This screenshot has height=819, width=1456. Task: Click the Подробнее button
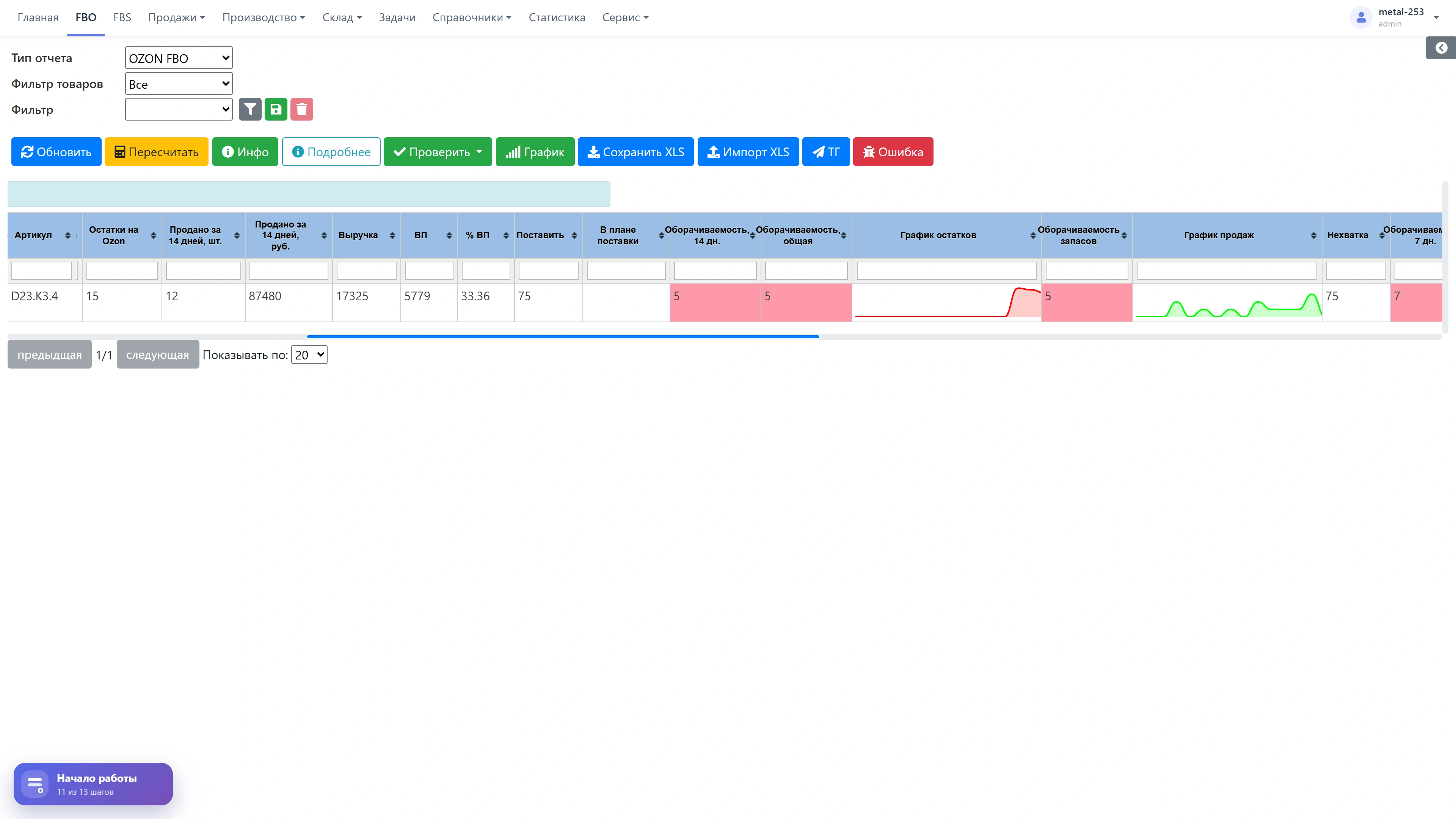pos(331,152)
